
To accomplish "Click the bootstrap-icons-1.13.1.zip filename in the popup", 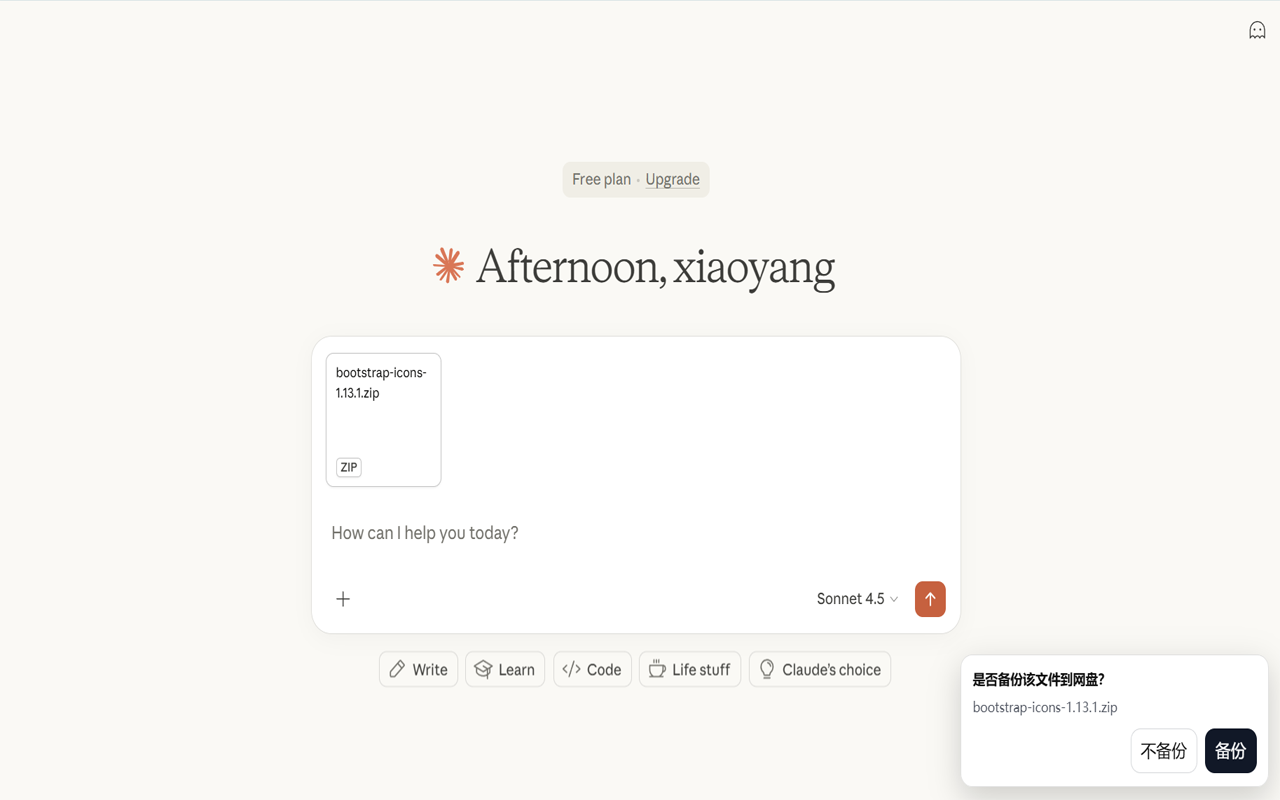I will click(1045, 707).
